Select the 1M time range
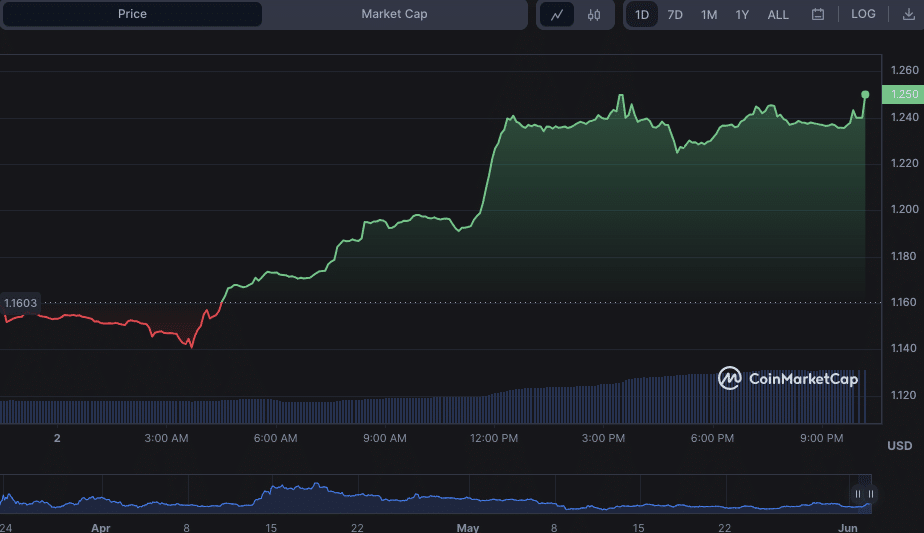This screenshot has height=533, width=924. tap(709, 15)
